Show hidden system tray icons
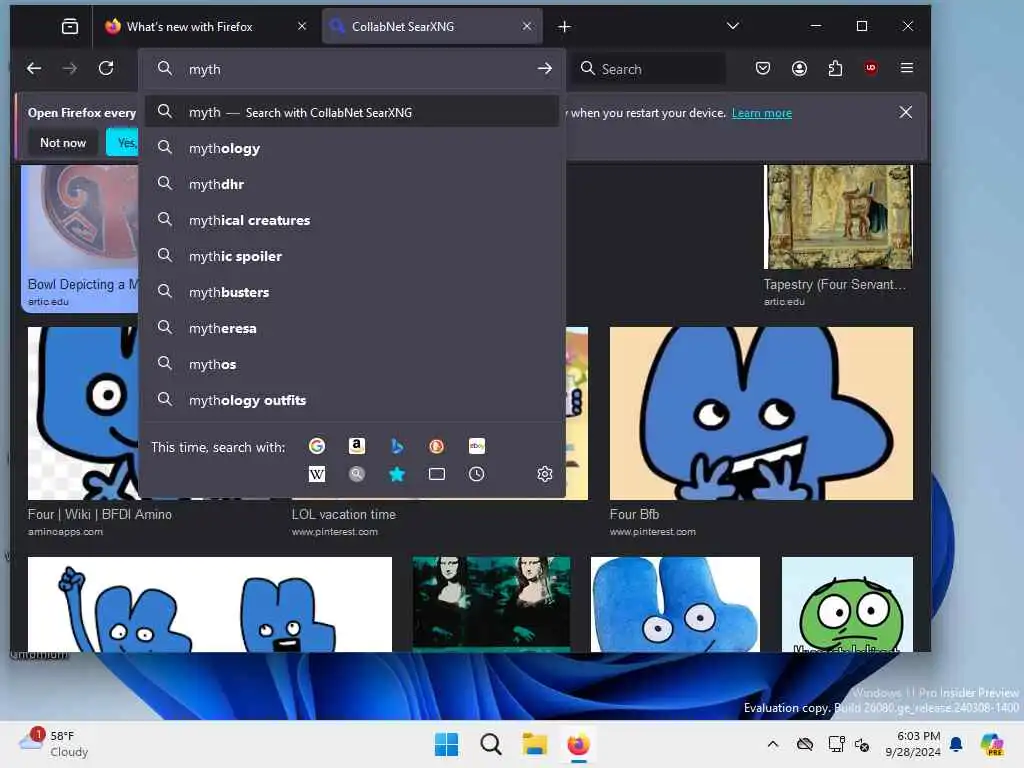This screenshot has width=1024, height=768. [773, 744]
